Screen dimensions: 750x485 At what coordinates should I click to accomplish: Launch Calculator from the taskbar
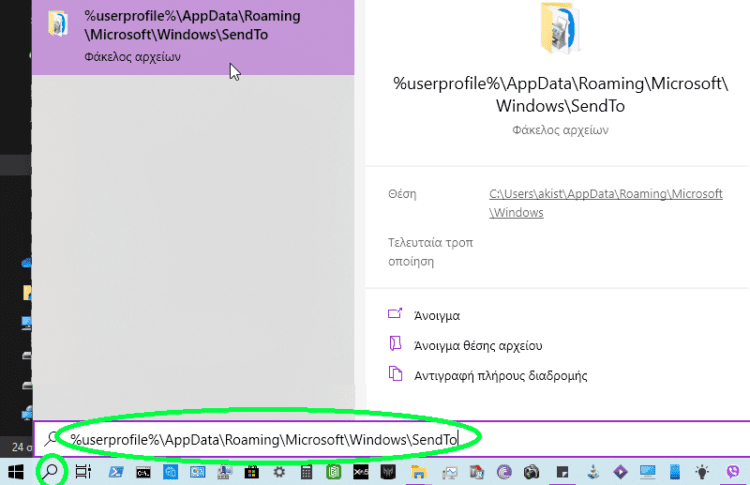tap(307, 472)
